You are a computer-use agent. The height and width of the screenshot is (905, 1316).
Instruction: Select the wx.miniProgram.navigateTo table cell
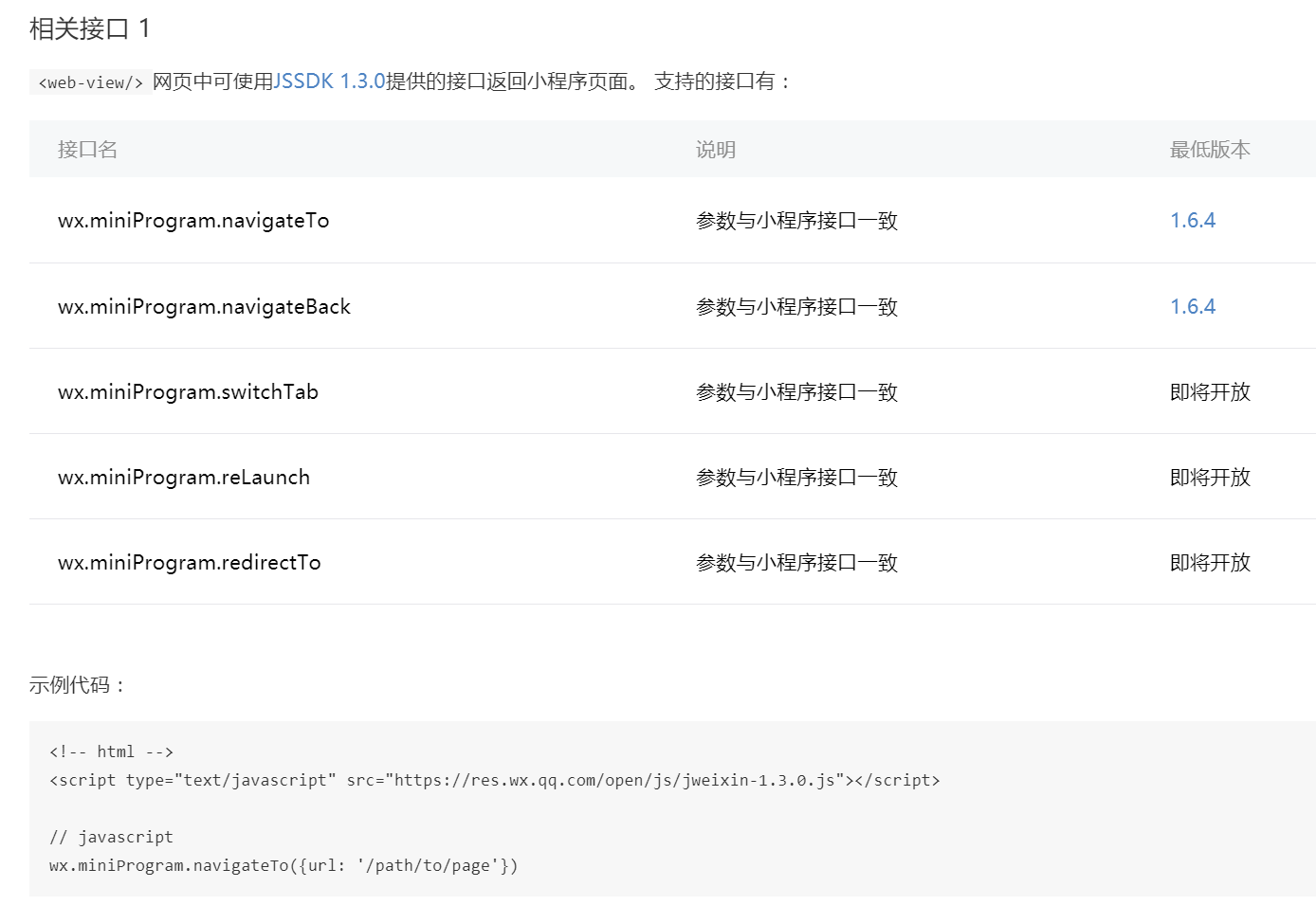pyautogui.click(x=193, y=221)
